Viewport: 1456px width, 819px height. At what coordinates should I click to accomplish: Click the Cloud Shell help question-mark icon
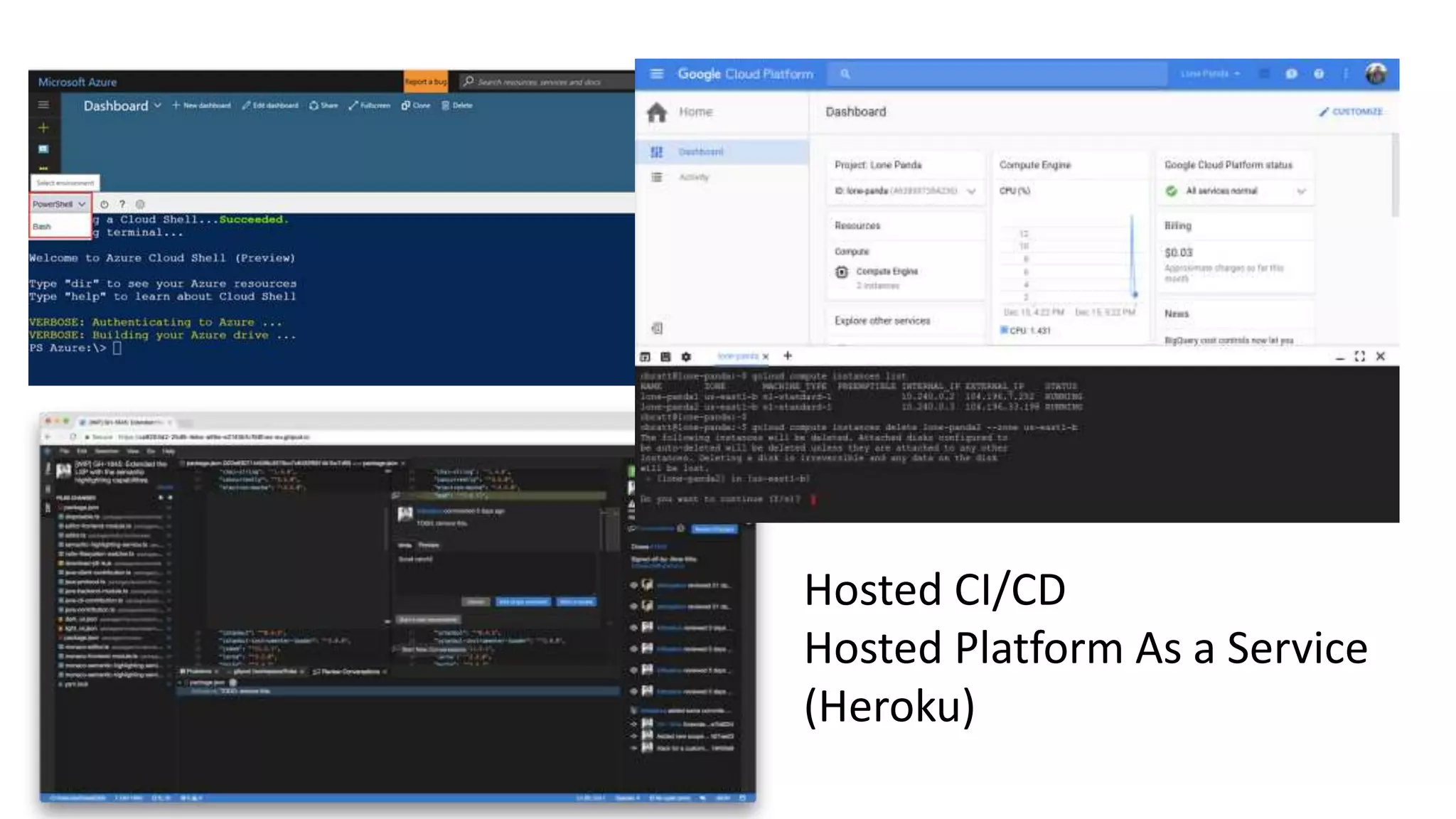122,204
